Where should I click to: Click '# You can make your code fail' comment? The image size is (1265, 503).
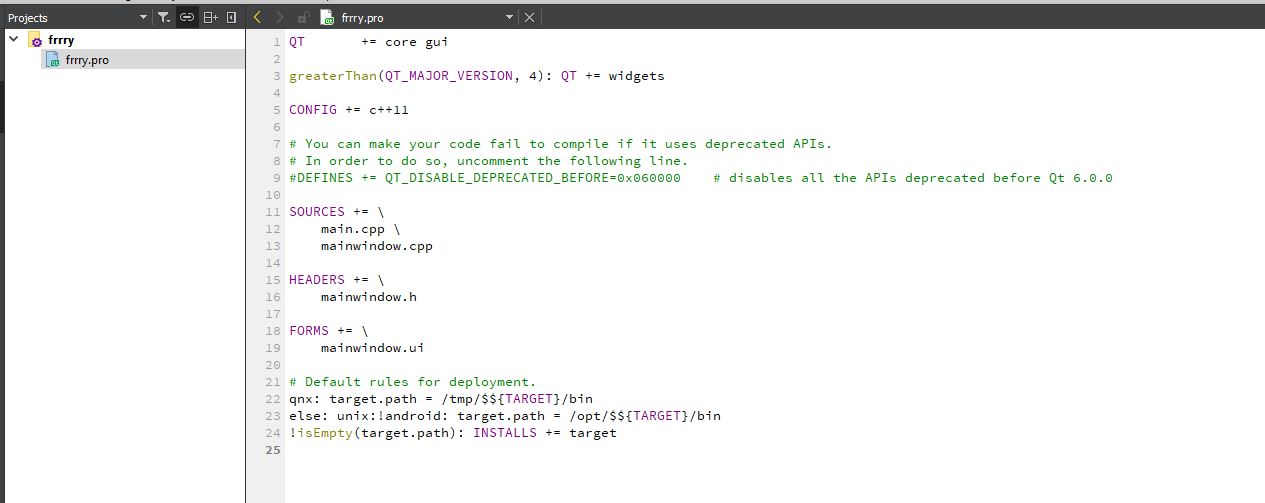561,144
